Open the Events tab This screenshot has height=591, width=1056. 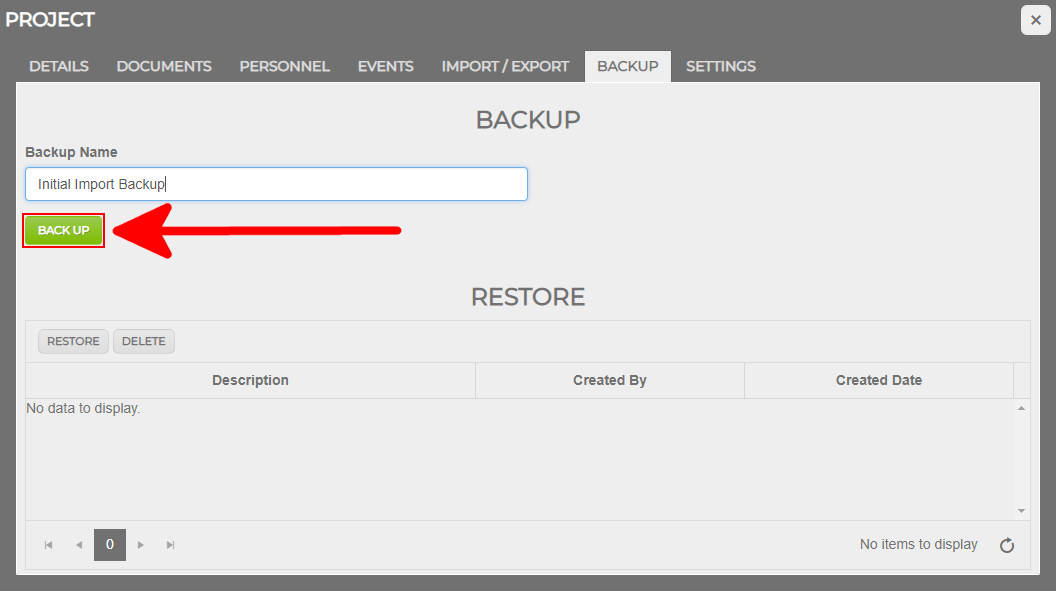tap(385, 66)
